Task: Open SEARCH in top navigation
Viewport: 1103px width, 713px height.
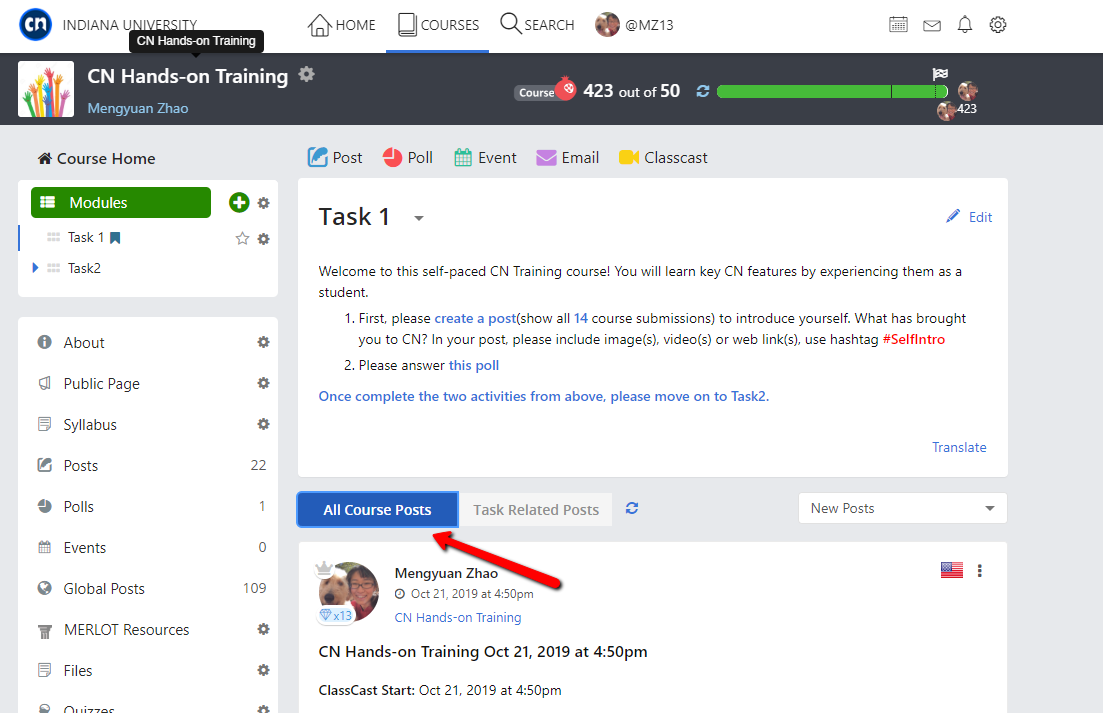Action: coord(537,25)
